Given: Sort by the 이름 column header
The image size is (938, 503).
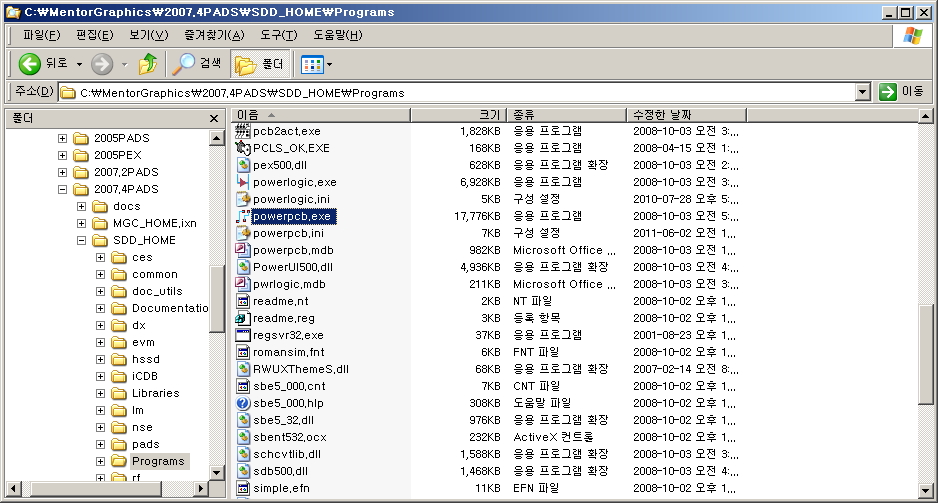Looking at the screenshot, I should [x=321, y=115].
